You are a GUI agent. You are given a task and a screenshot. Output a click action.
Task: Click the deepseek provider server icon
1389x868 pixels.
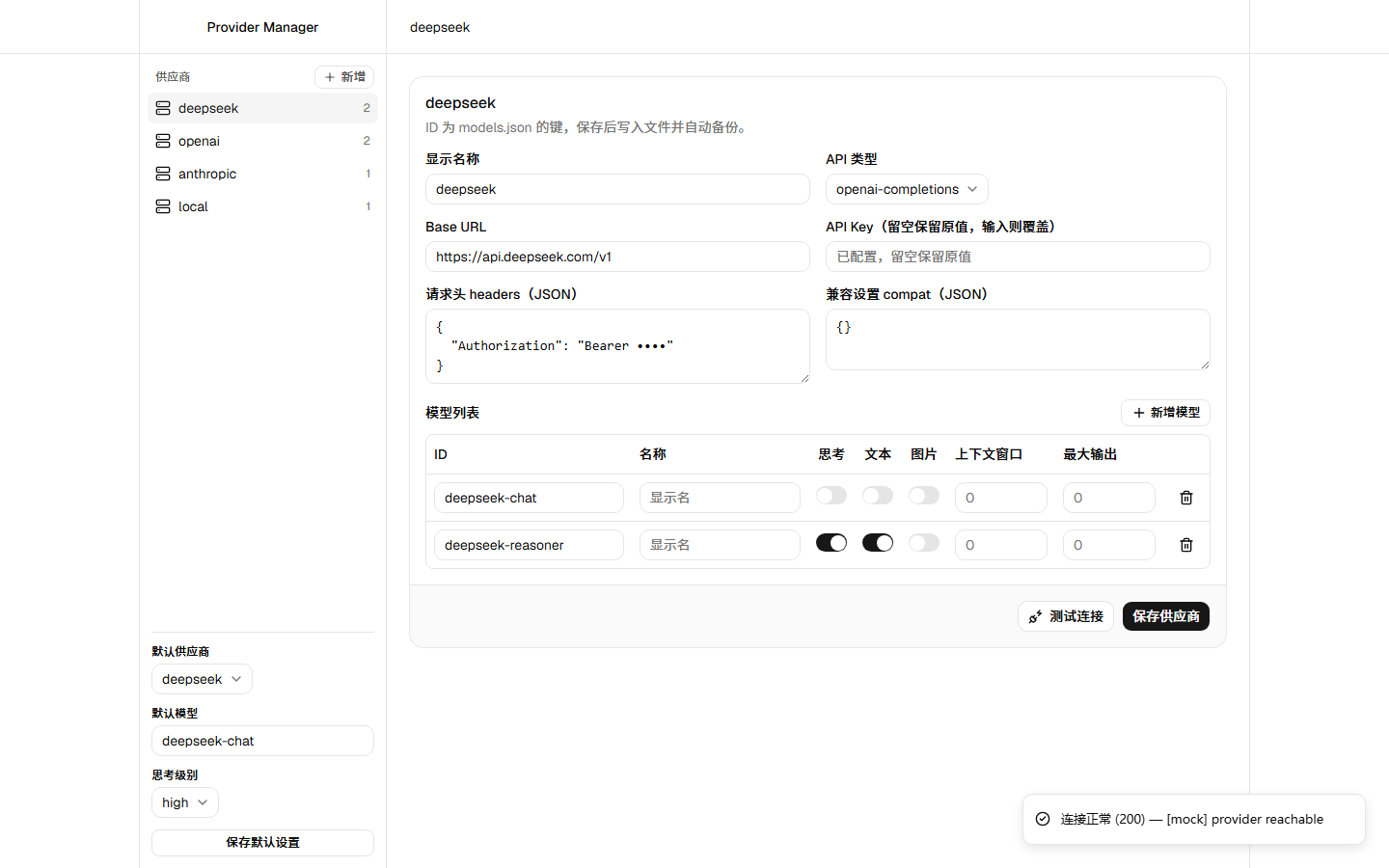coord(163,108)
